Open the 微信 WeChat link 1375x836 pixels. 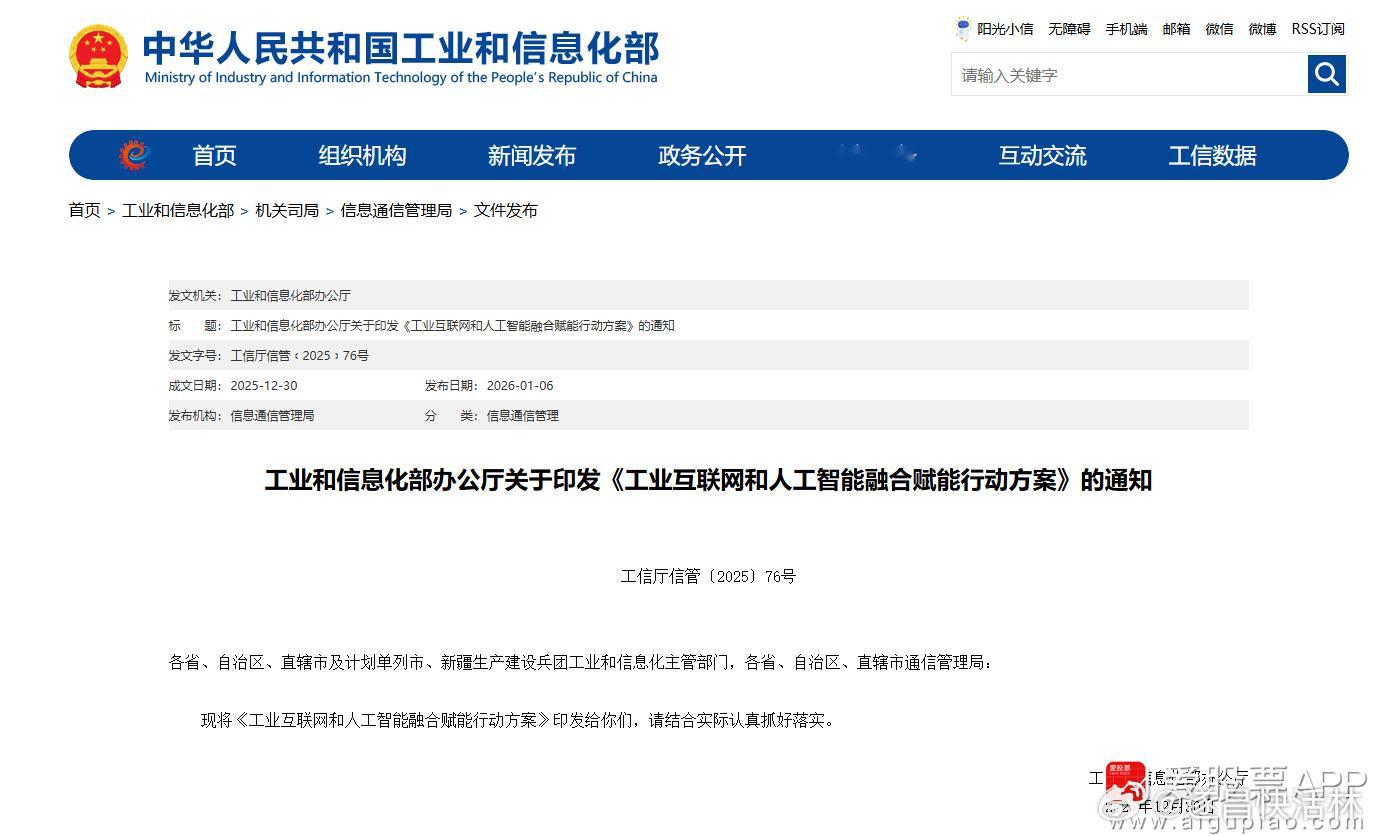pyautogui.click(x=1219, y=29)
